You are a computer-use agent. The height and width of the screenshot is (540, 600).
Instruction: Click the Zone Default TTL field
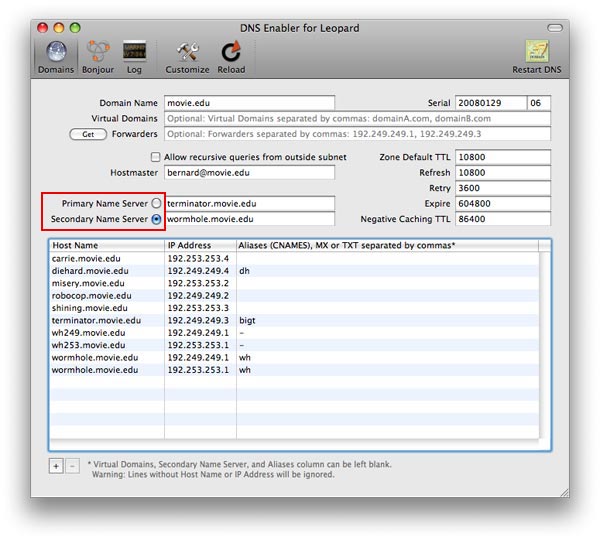pyautogui.click(x=502, y=157)
